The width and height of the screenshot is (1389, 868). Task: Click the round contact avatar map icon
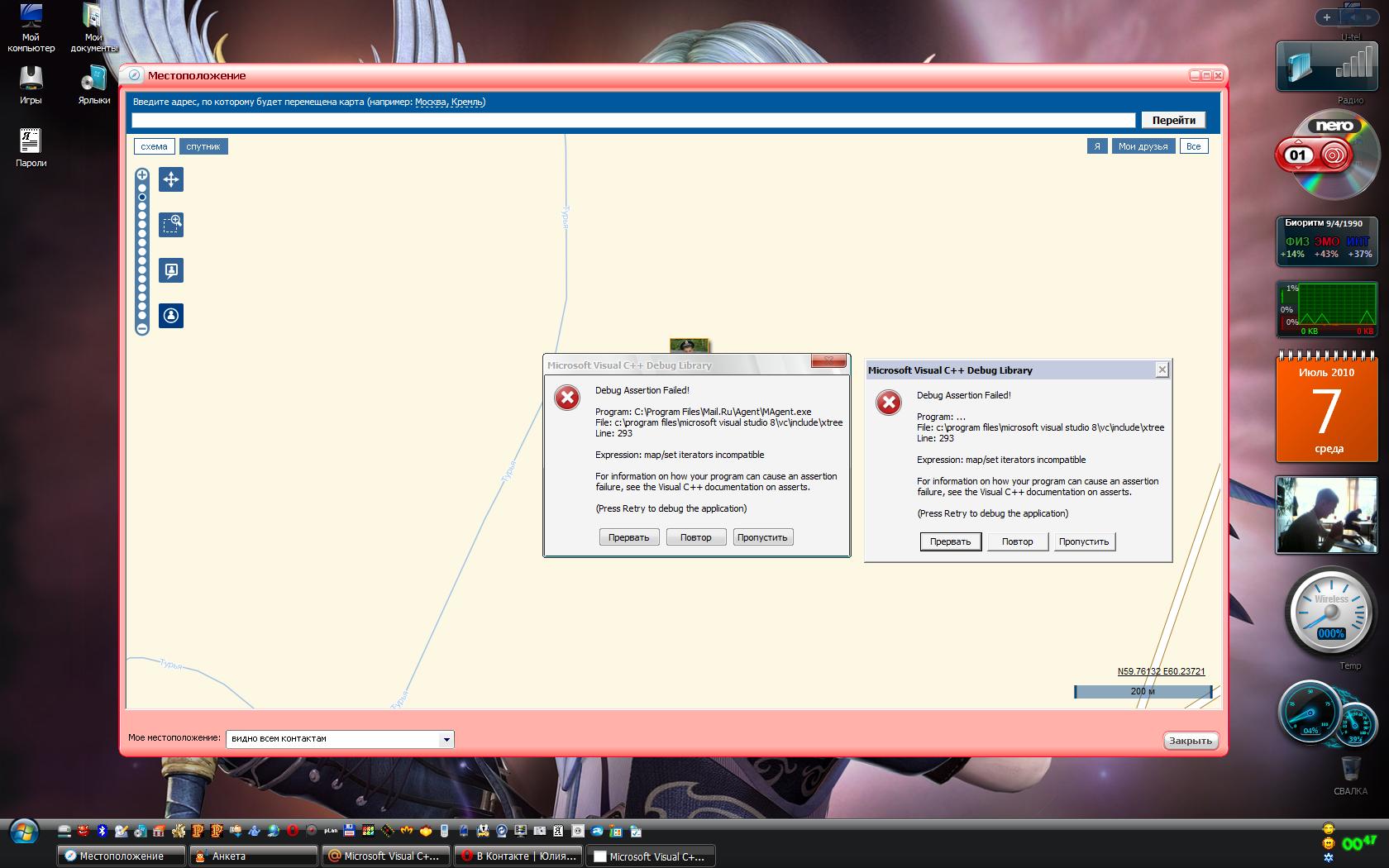171,316
